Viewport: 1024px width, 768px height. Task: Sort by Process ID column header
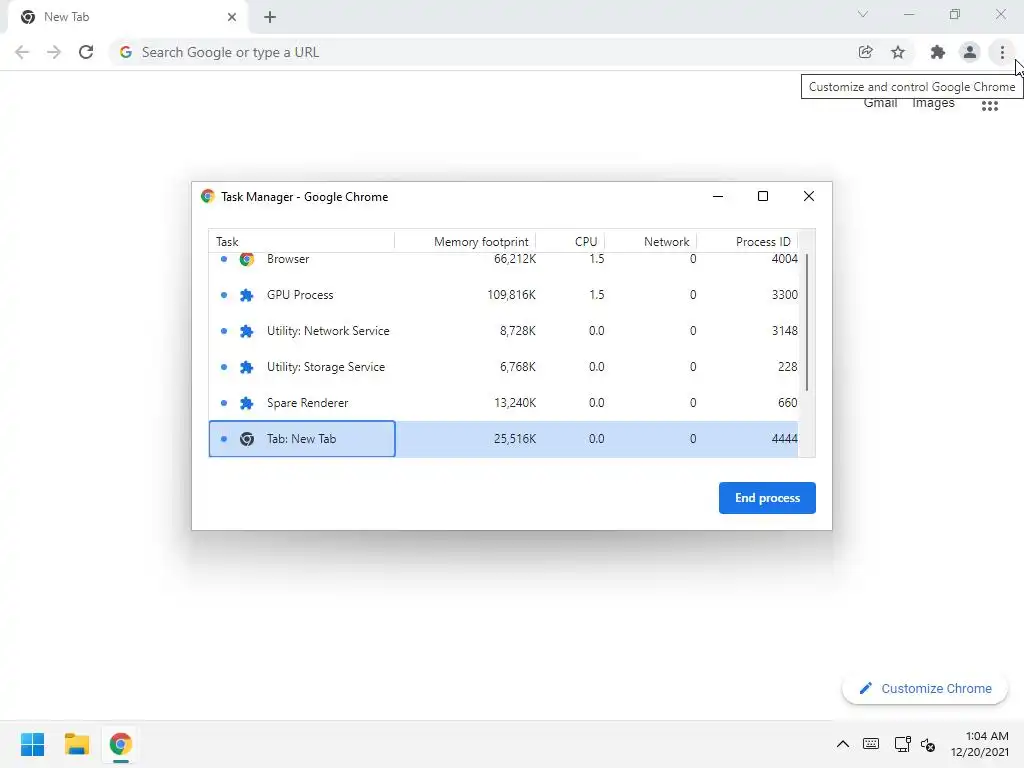click(748, 242)
